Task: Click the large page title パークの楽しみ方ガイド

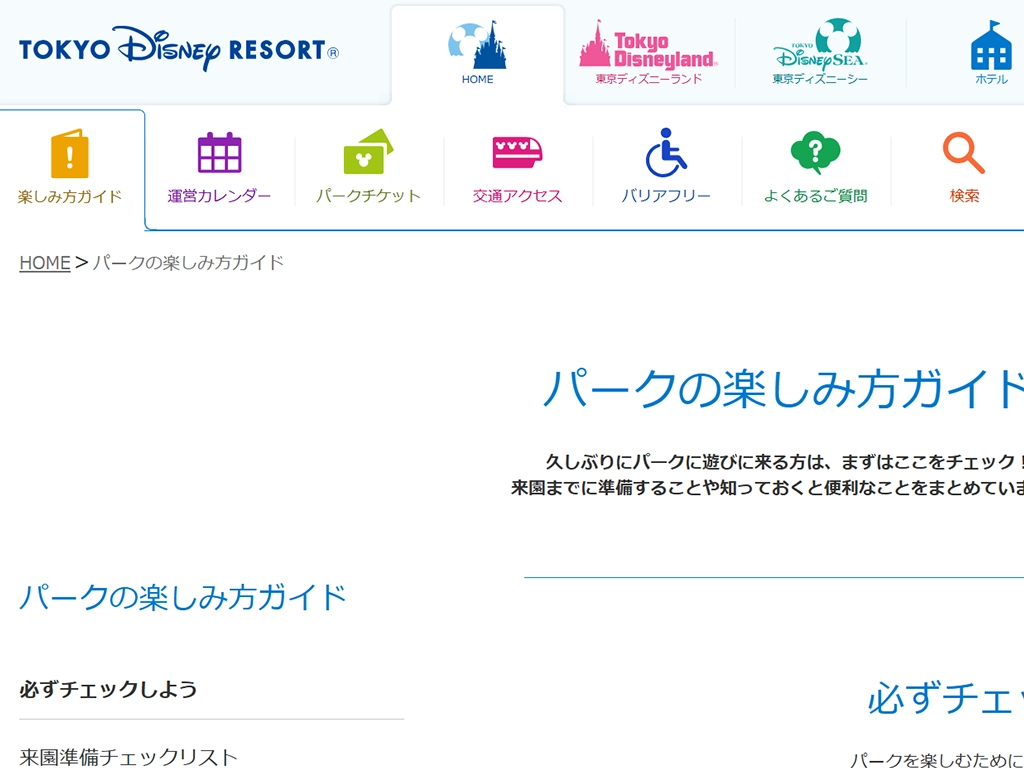Action: (783, 389)
